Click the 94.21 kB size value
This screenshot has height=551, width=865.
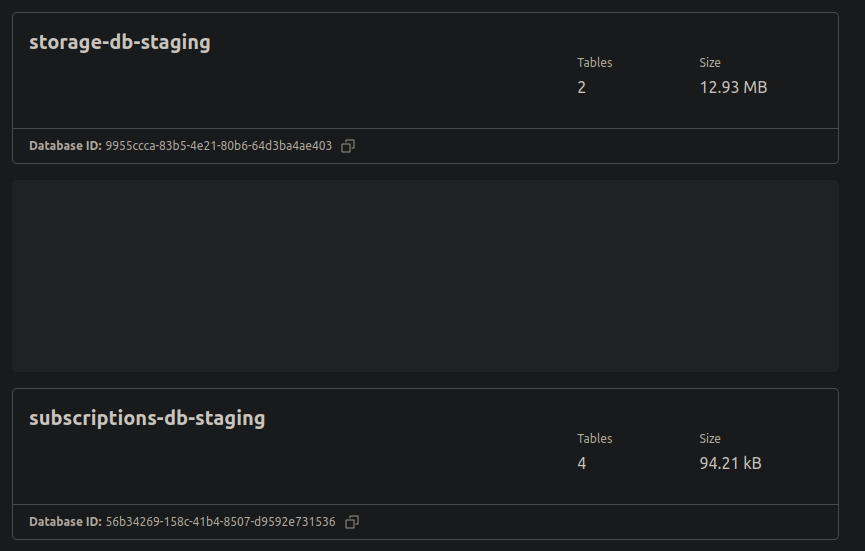coord(730,464)
